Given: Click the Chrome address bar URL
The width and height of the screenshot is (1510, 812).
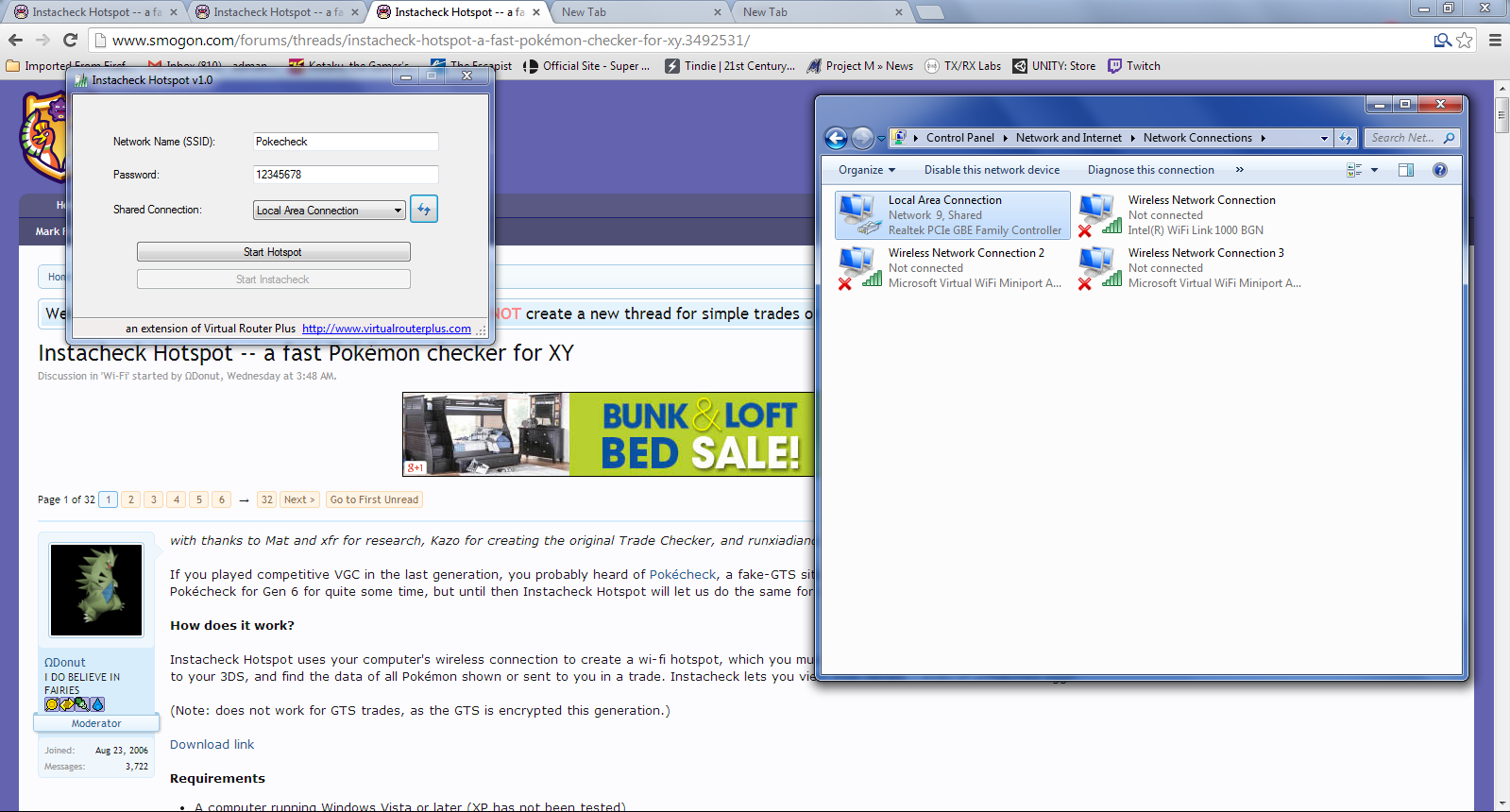Looking at the screenshot, I should click(x=431, y=40).
